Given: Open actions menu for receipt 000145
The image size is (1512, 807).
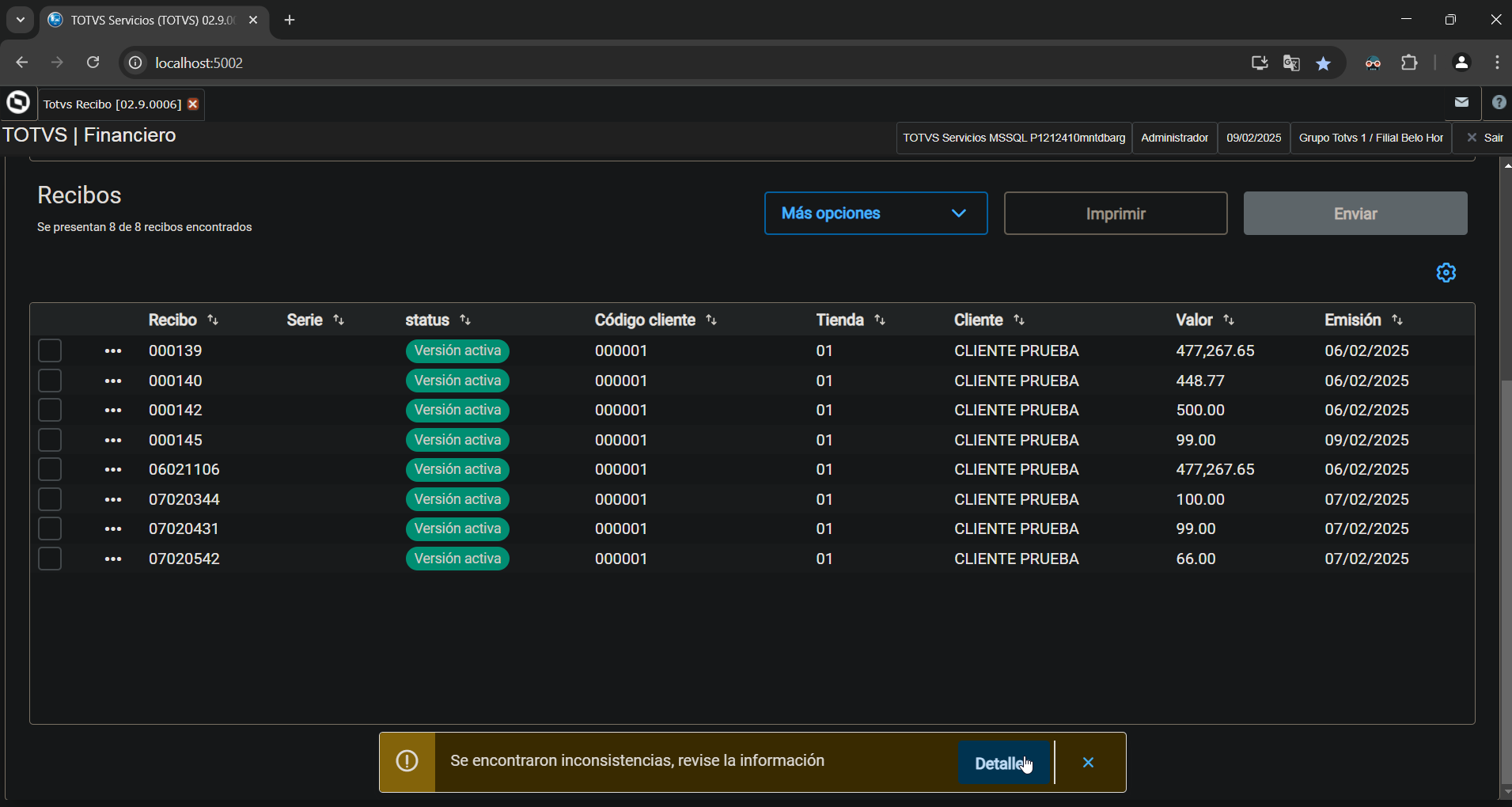Looking at the screenshot, I should [113, 441].
